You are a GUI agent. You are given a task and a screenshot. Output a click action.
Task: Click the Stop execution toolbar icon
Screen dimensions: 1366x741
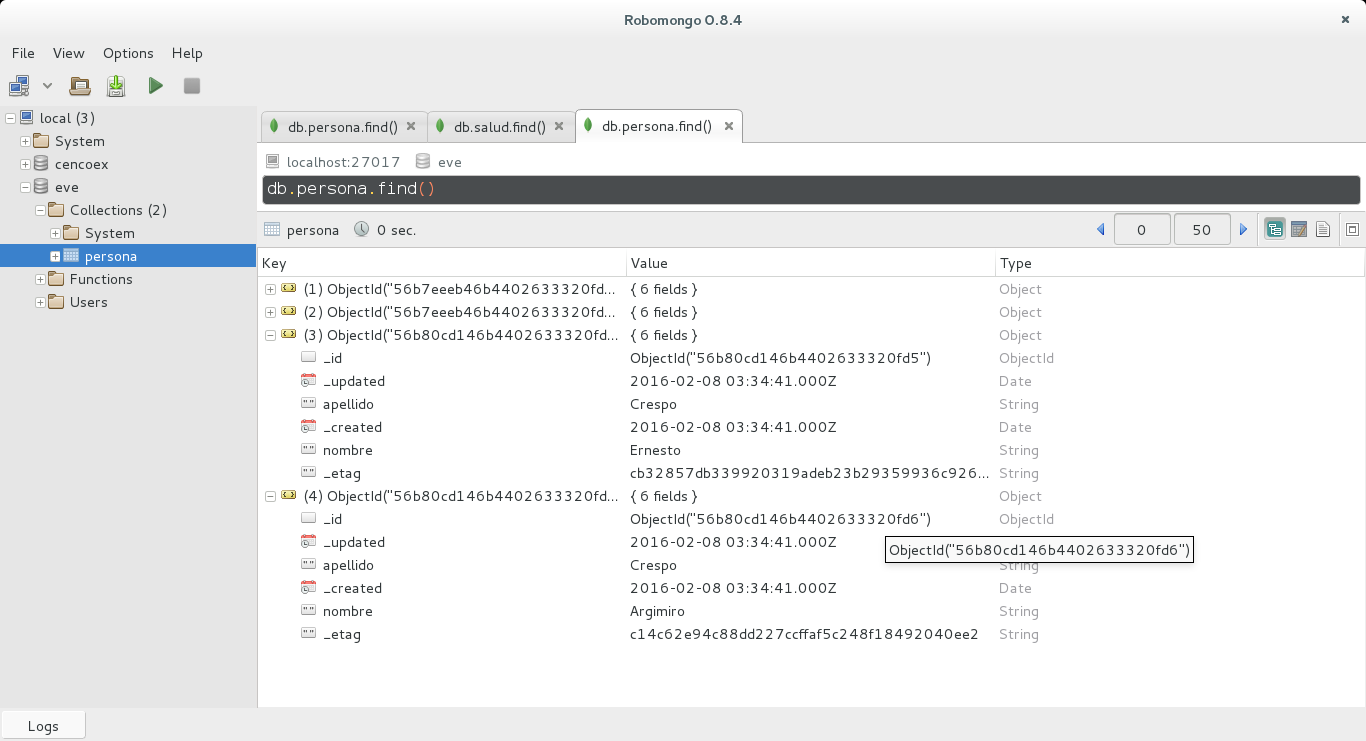pos(192,86)
